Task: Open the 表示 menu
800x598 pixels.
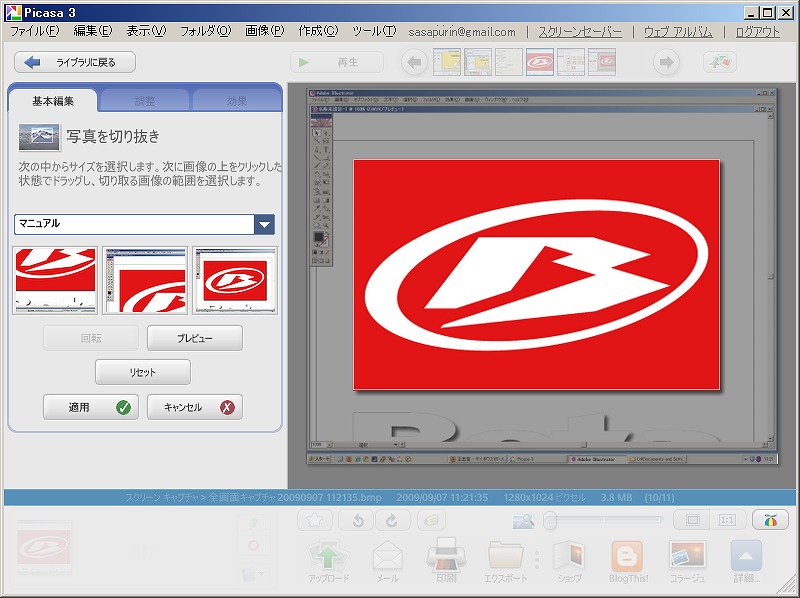Action: [x=146, y=31]
